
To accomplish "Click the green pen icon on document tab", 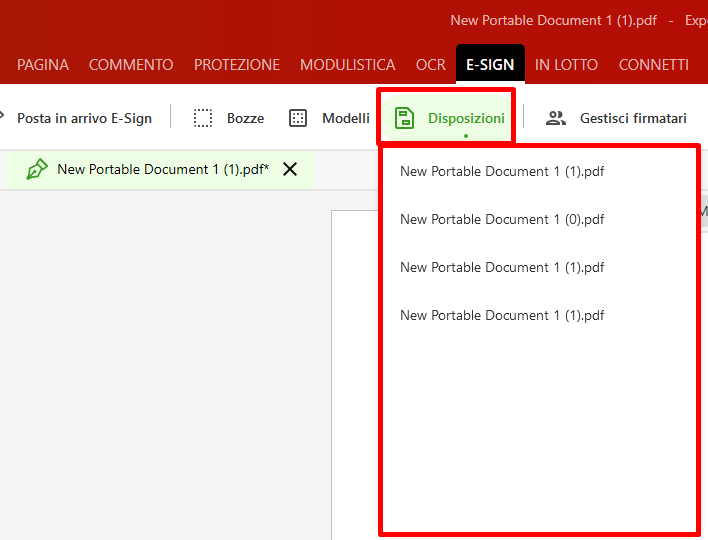I will coord(37,169).
